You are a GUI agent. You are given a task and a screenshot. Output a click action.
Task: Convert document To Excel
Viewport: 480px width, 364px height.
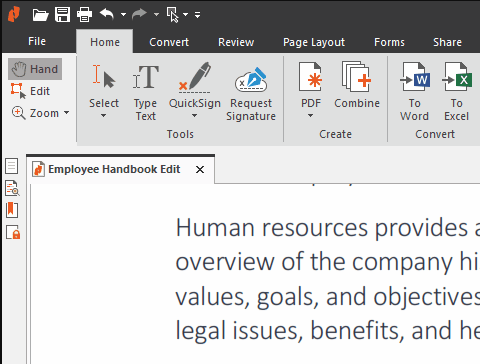pos(457,91)
